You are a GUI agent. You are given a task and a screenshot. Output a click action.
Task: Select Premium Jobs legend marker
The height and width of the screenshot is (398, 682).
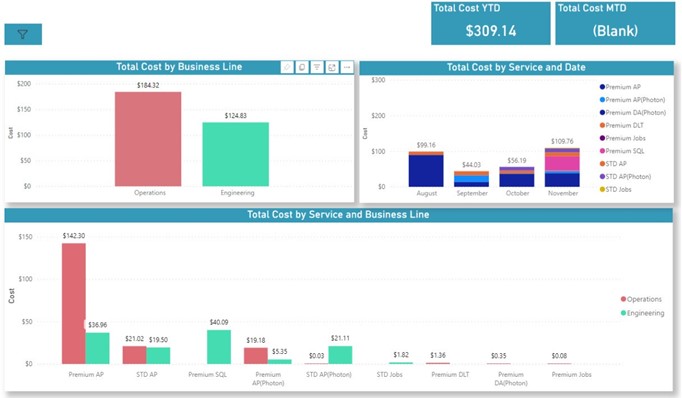click(602, 138)
